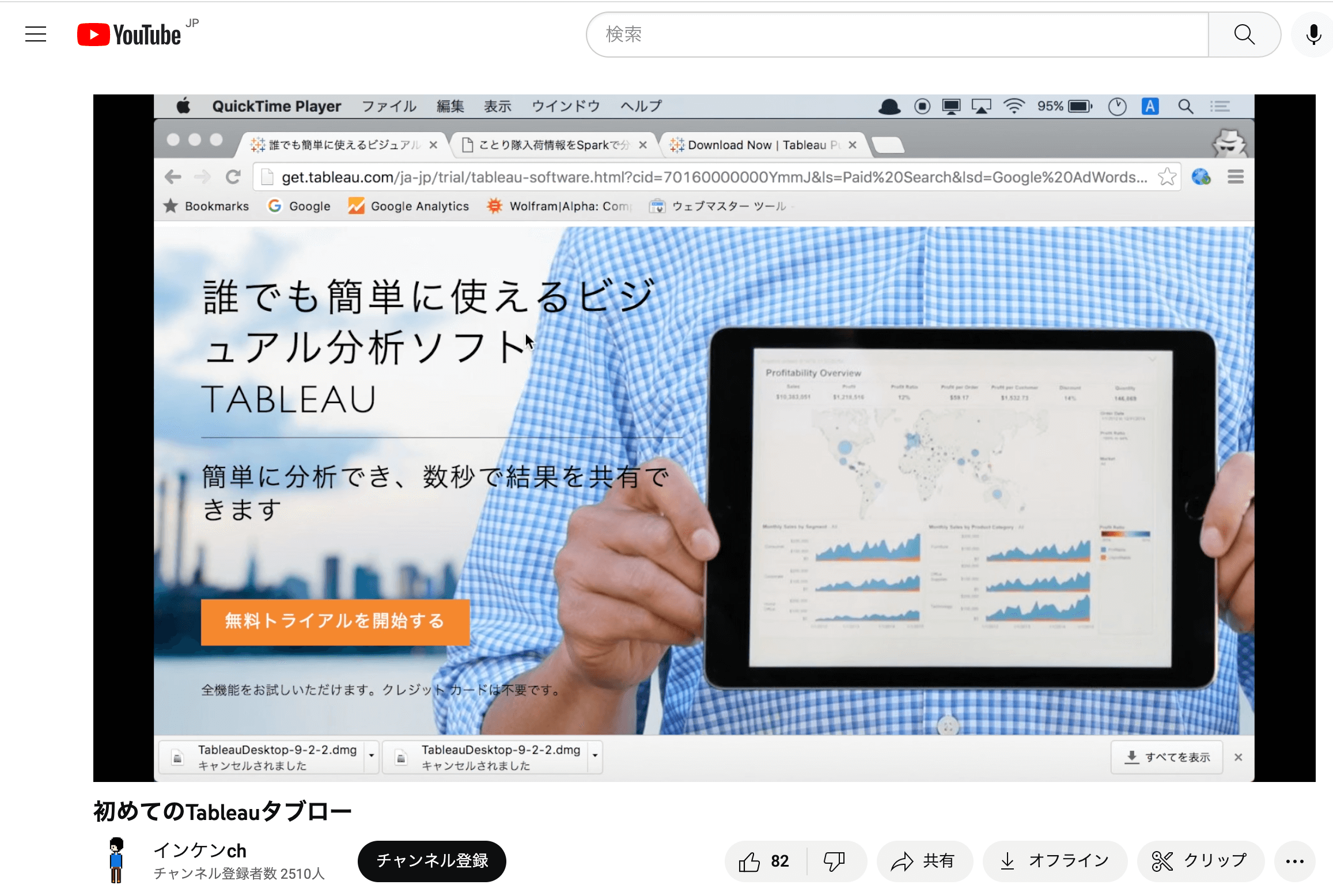
Task: Click the AirPlay display icon
Action: pyautogui.click(x=981, y=107)
